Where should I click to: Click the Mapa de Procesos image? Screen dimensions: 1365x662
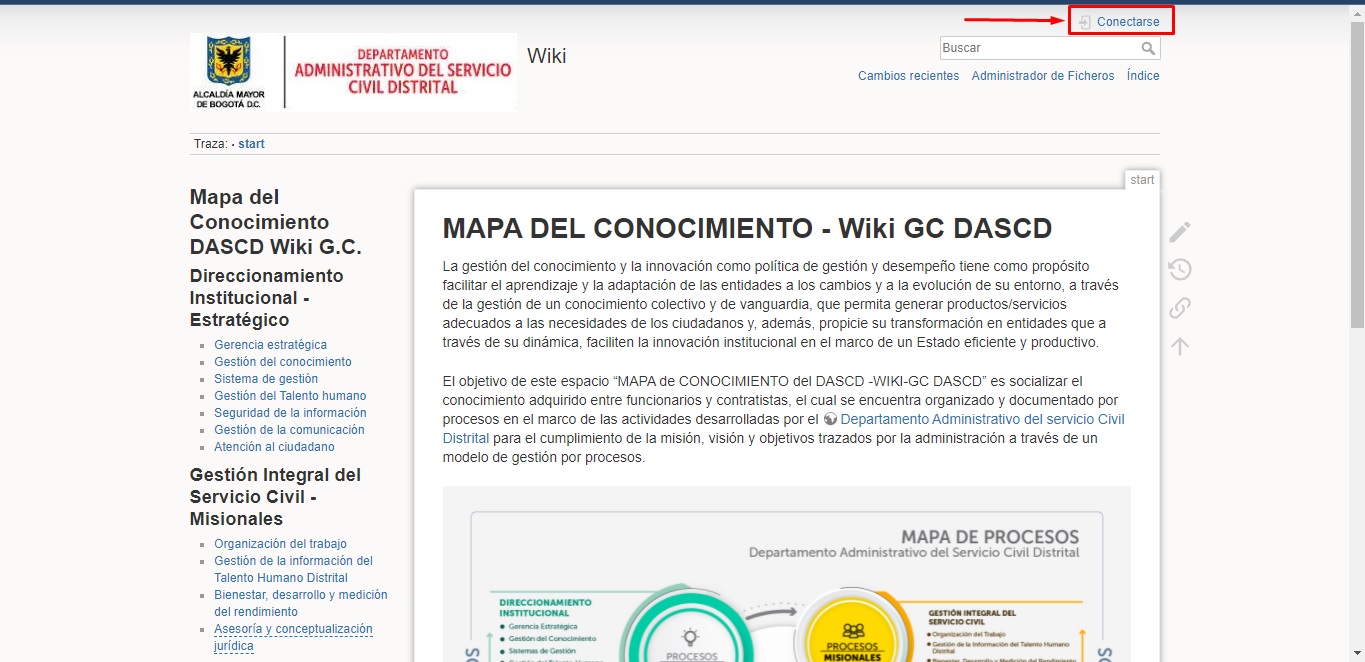pyautogui.click(x=786, y=574)
